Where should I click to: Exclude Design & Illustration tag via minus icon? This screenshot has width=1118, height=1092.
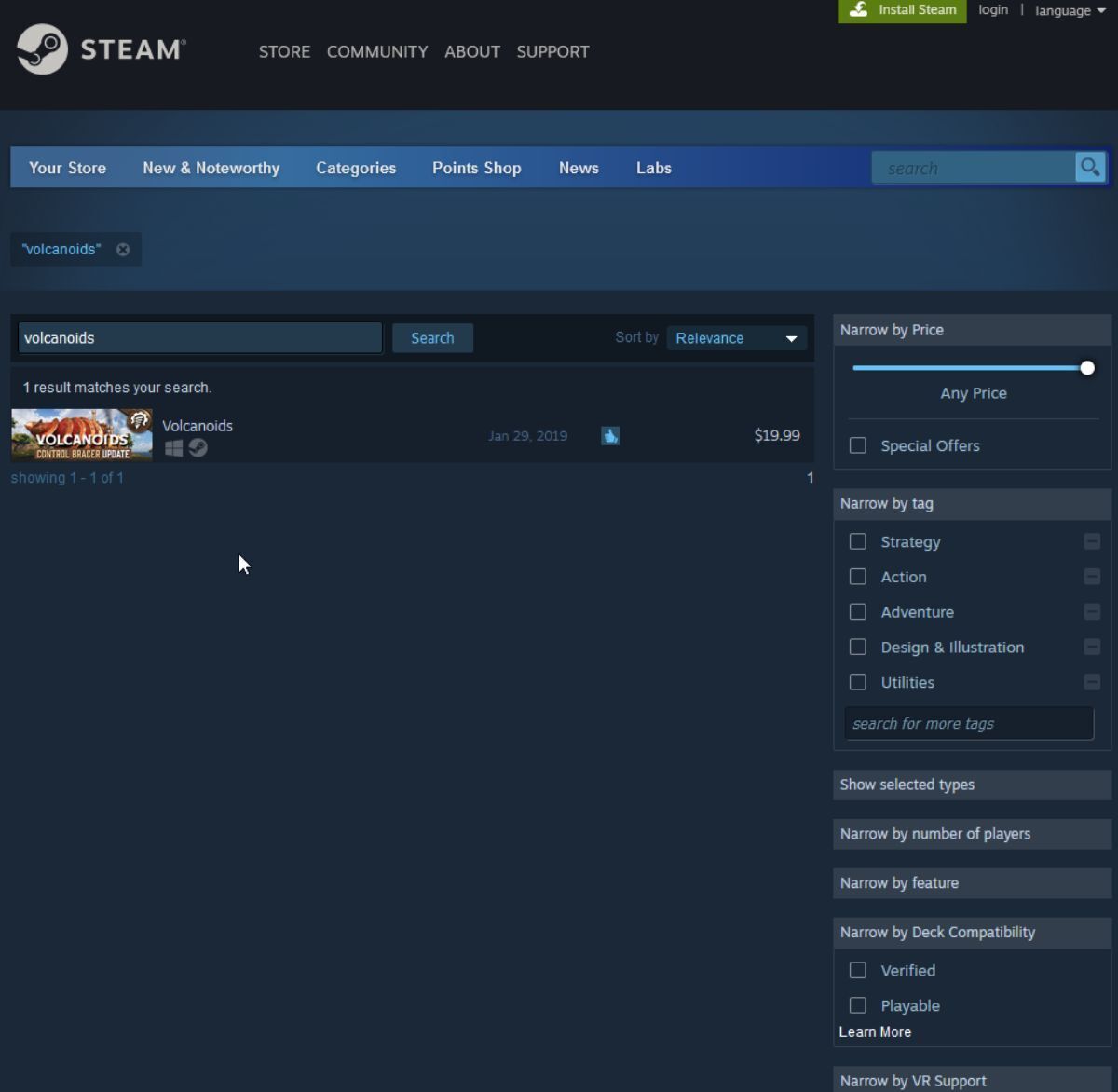(1092, 648)
